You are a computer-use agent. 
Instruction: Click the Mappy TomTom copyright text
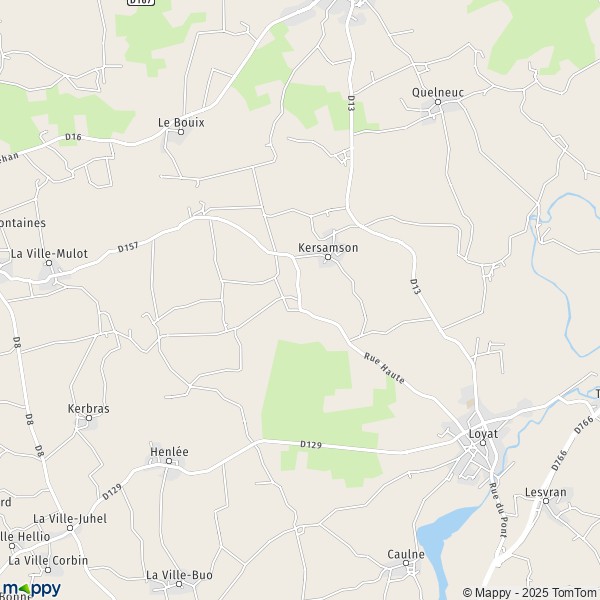click(531, 593)
